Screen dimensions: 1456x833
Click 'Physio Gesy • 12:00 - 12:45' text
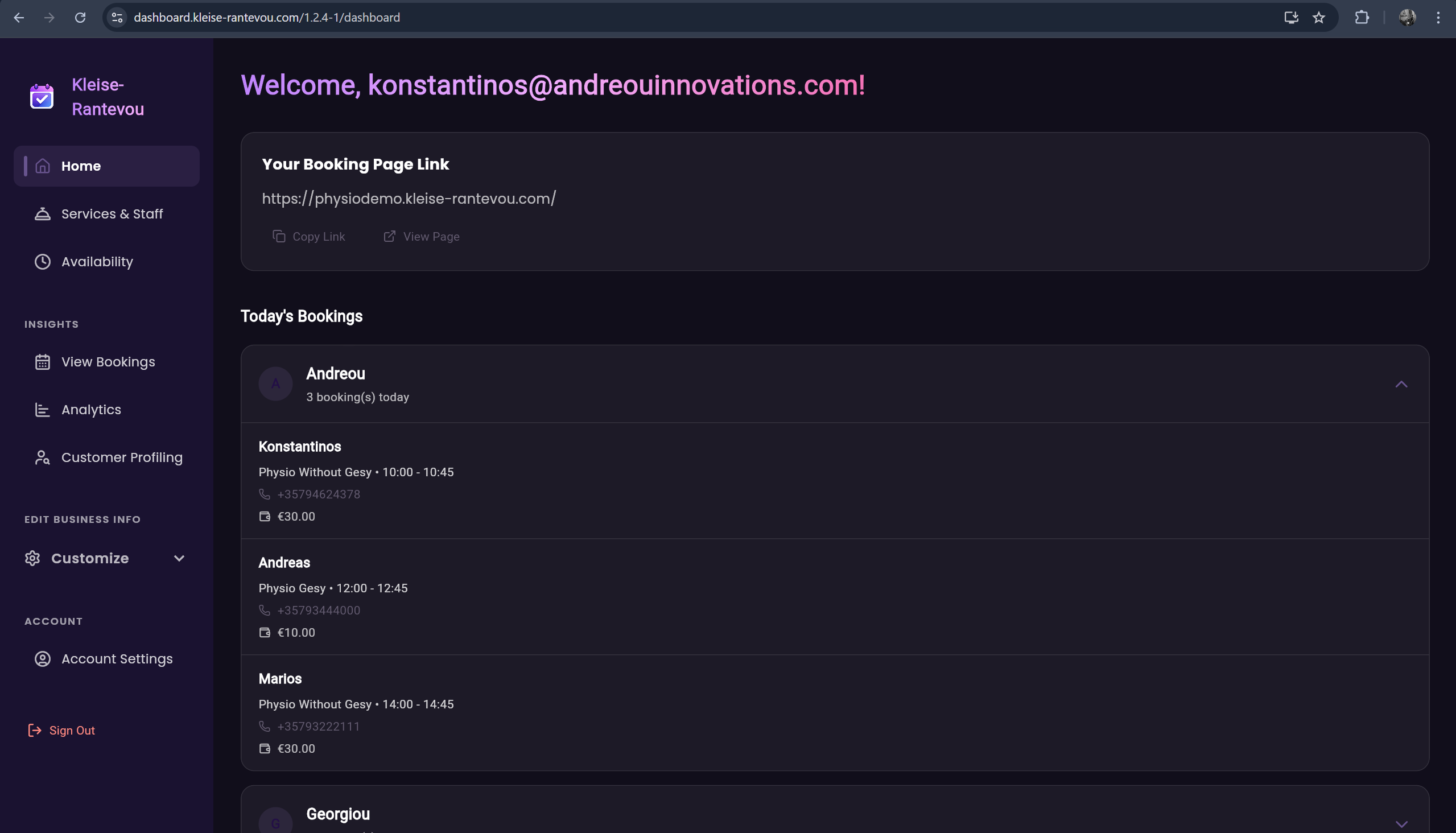(x=333, y=589)
